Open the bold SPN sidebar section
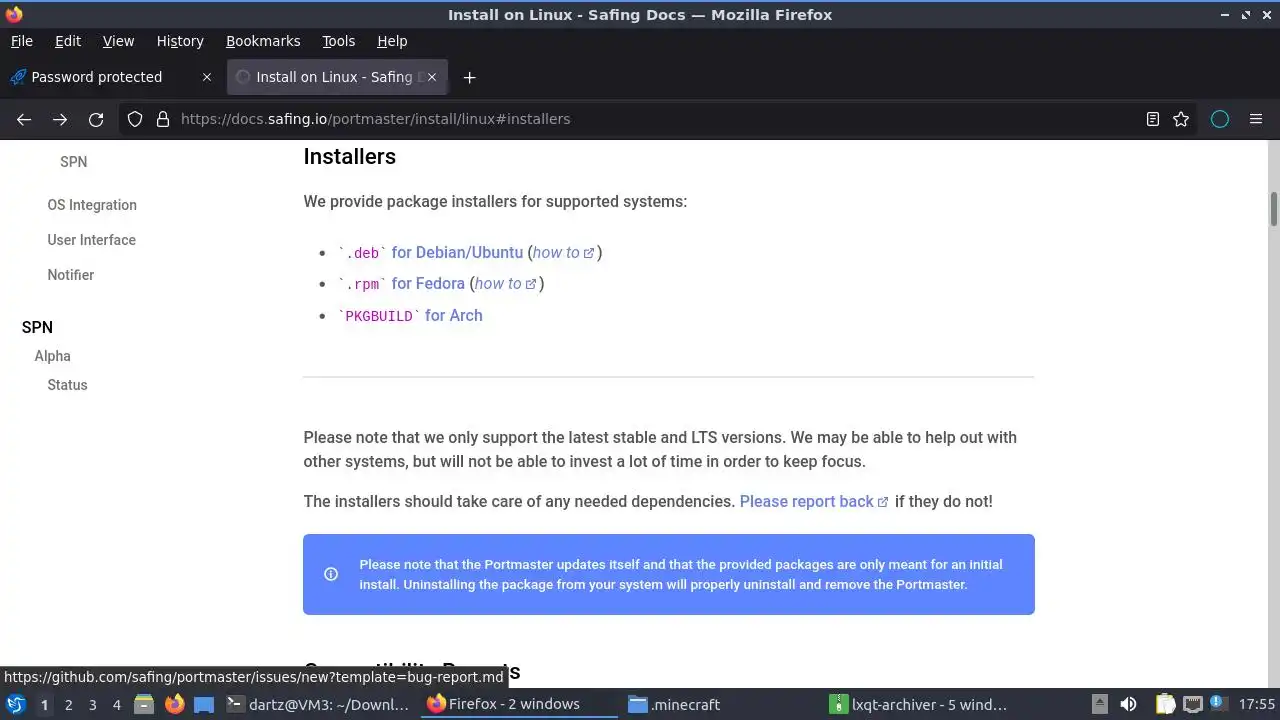This screenshot has width=1280, height=720. [x=37, y=327]
